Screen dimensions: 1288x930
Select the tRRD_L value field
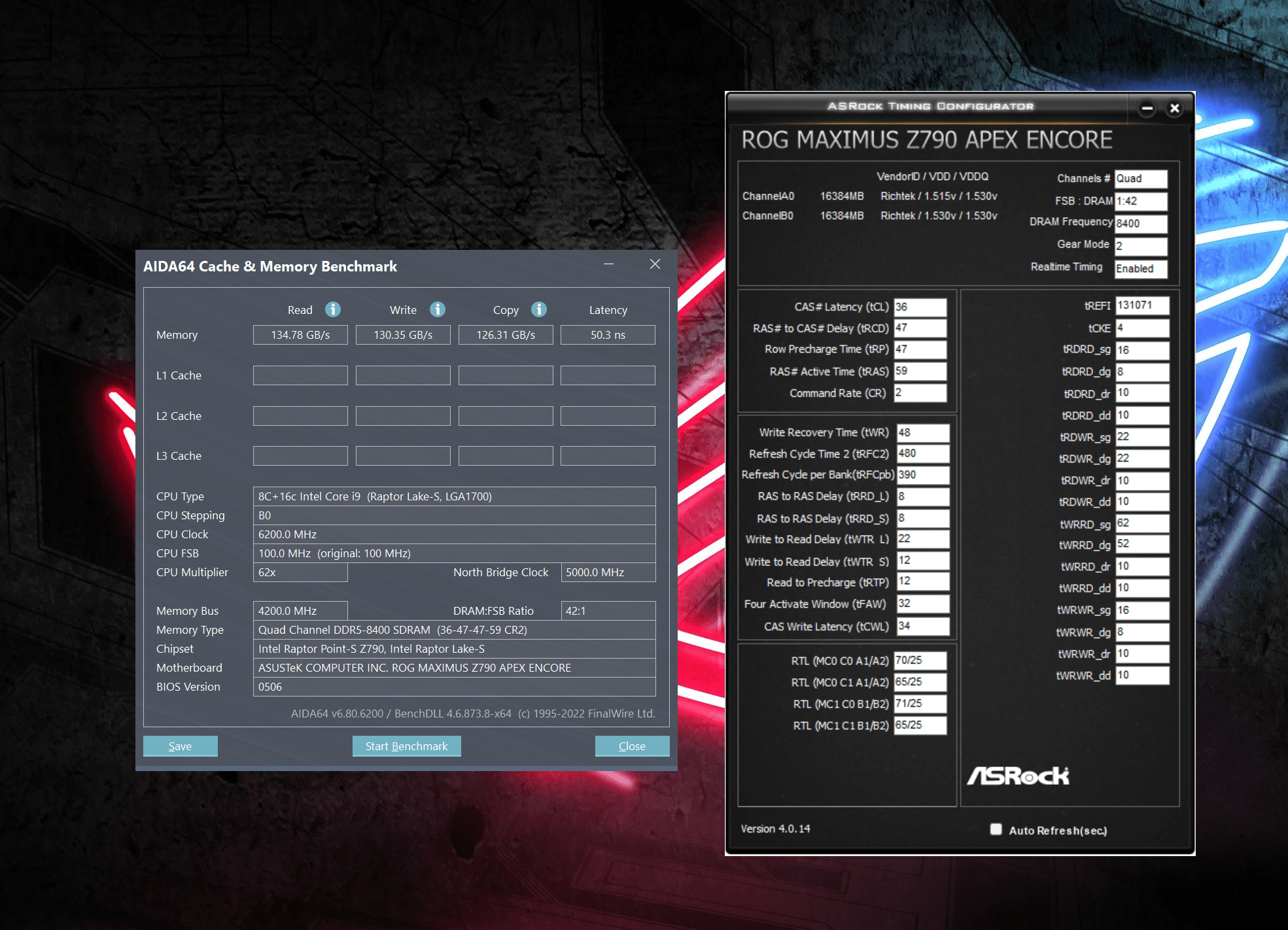pos(923,496)
